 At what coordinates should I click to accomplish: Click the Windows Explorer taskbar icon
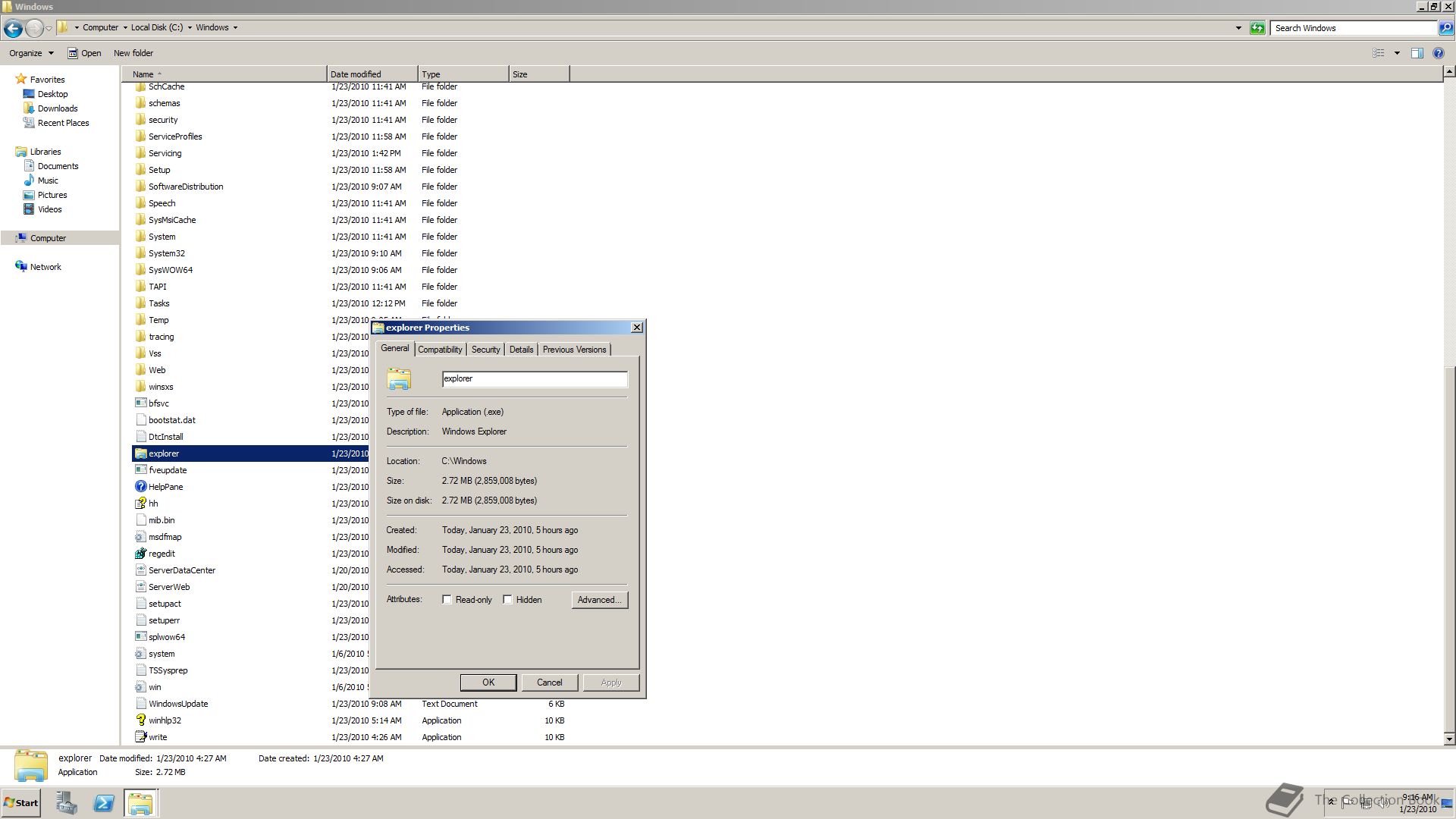(140, 803)
